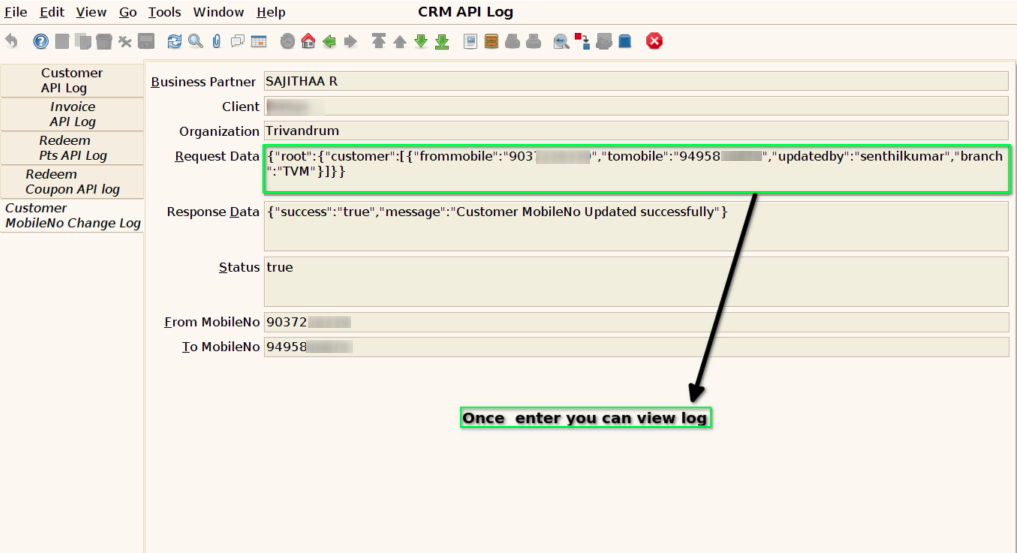Screen dimensions: 1017x553
Task: Open the View menu
Action: tap(91, 12)
